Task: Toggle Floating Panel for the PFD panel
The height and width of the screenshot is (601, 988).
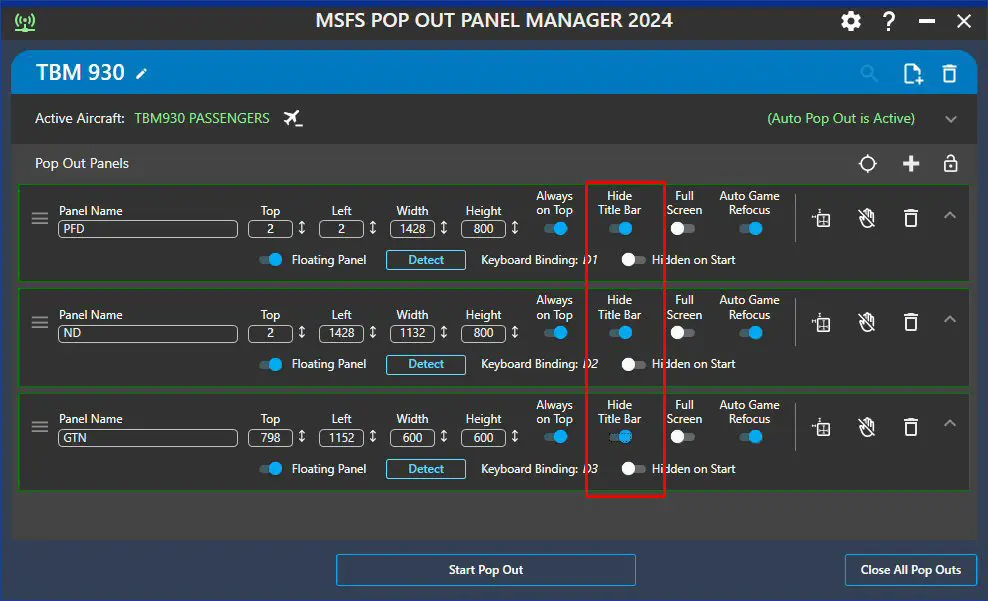Action: [271, 260]
